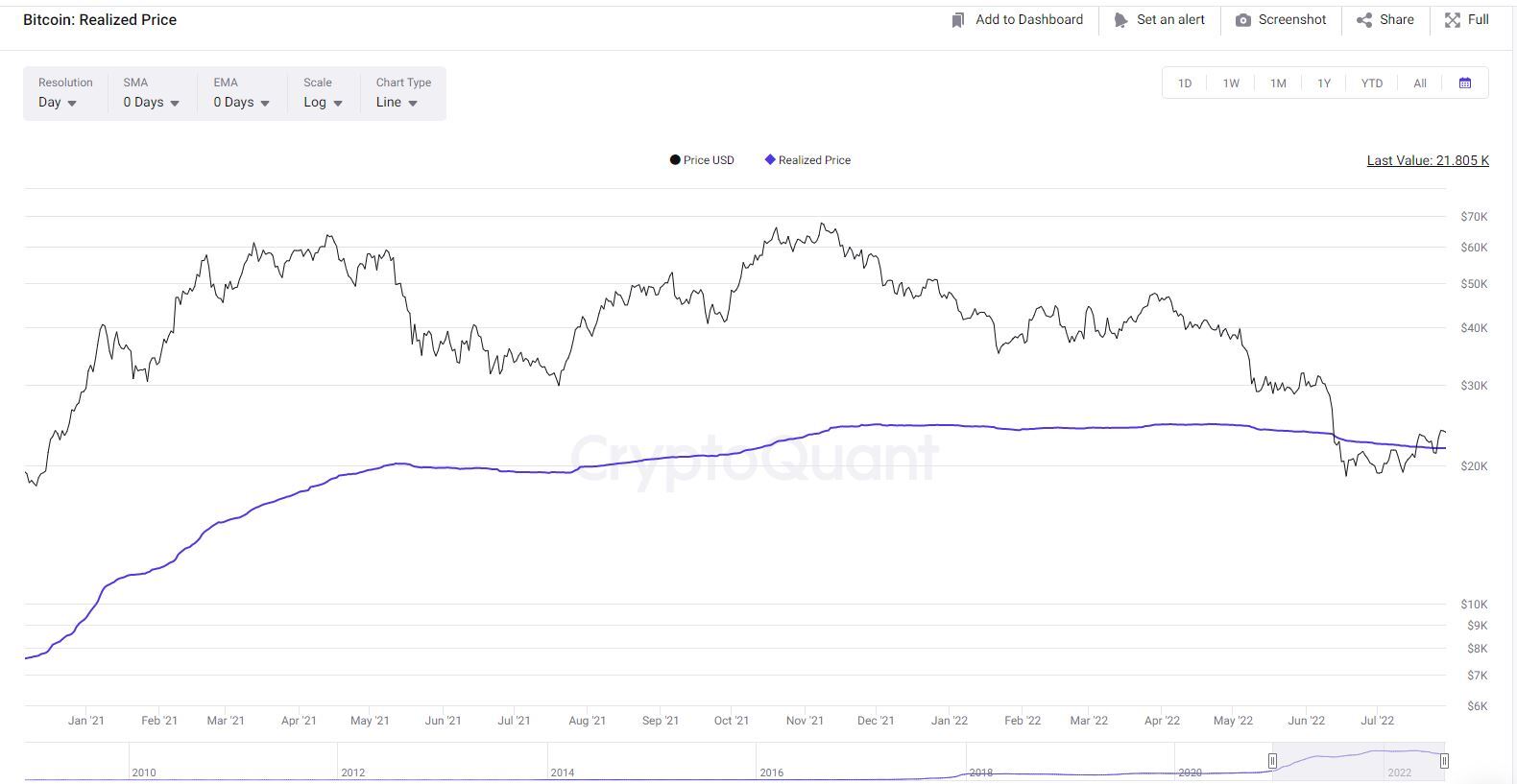Screen dimensions: 1517x784
Task: Select the 1D time range
Action: [1185, 83]
